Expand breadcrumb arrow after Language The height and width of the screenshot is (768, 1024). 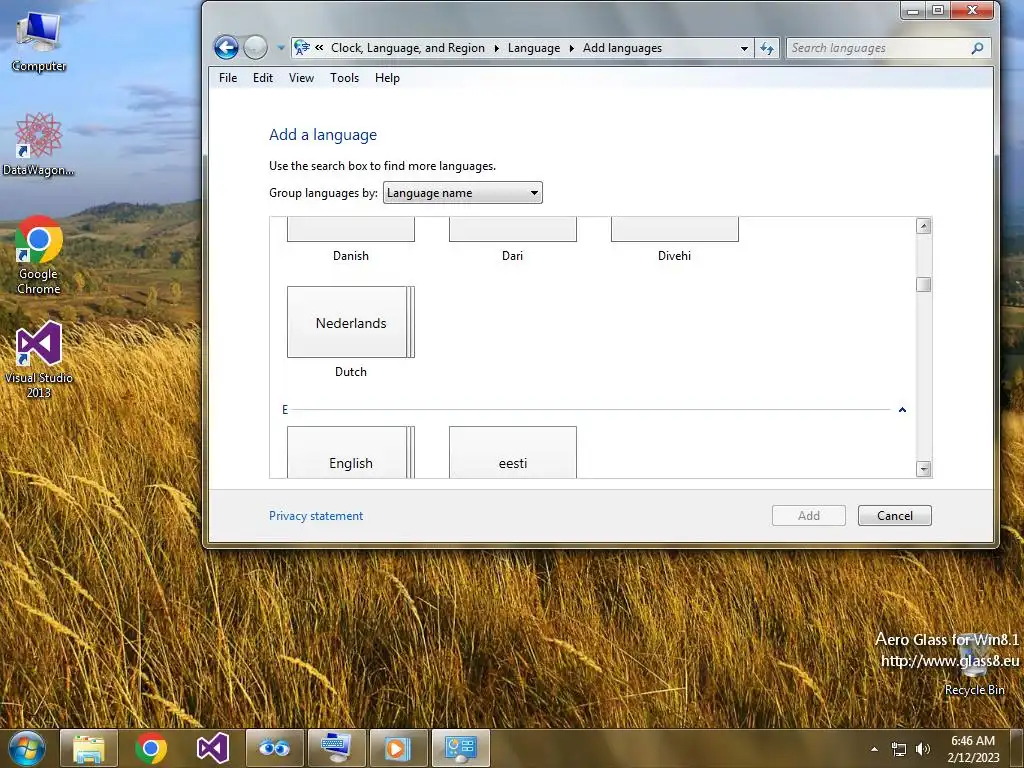[x=571, y=48]
